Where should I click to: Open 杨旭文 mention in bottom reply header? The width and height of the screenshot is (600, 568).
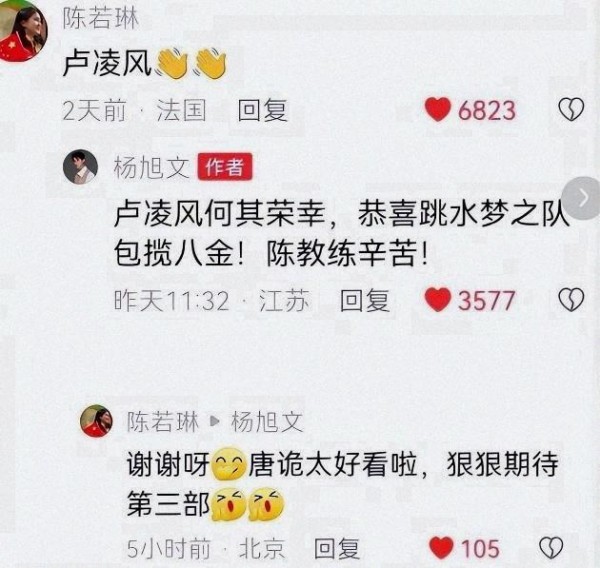267,421
